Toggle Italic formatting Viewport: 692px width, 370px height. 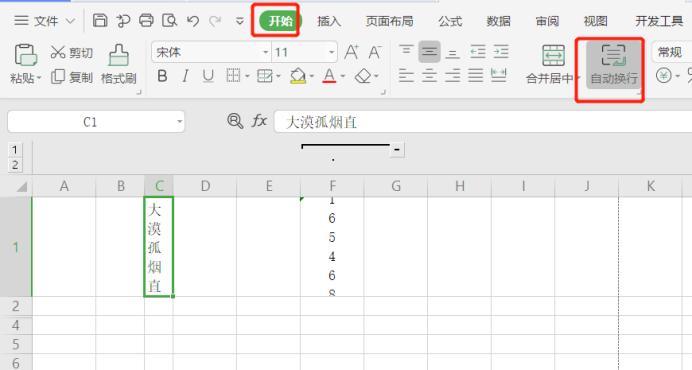coord(185,76)
